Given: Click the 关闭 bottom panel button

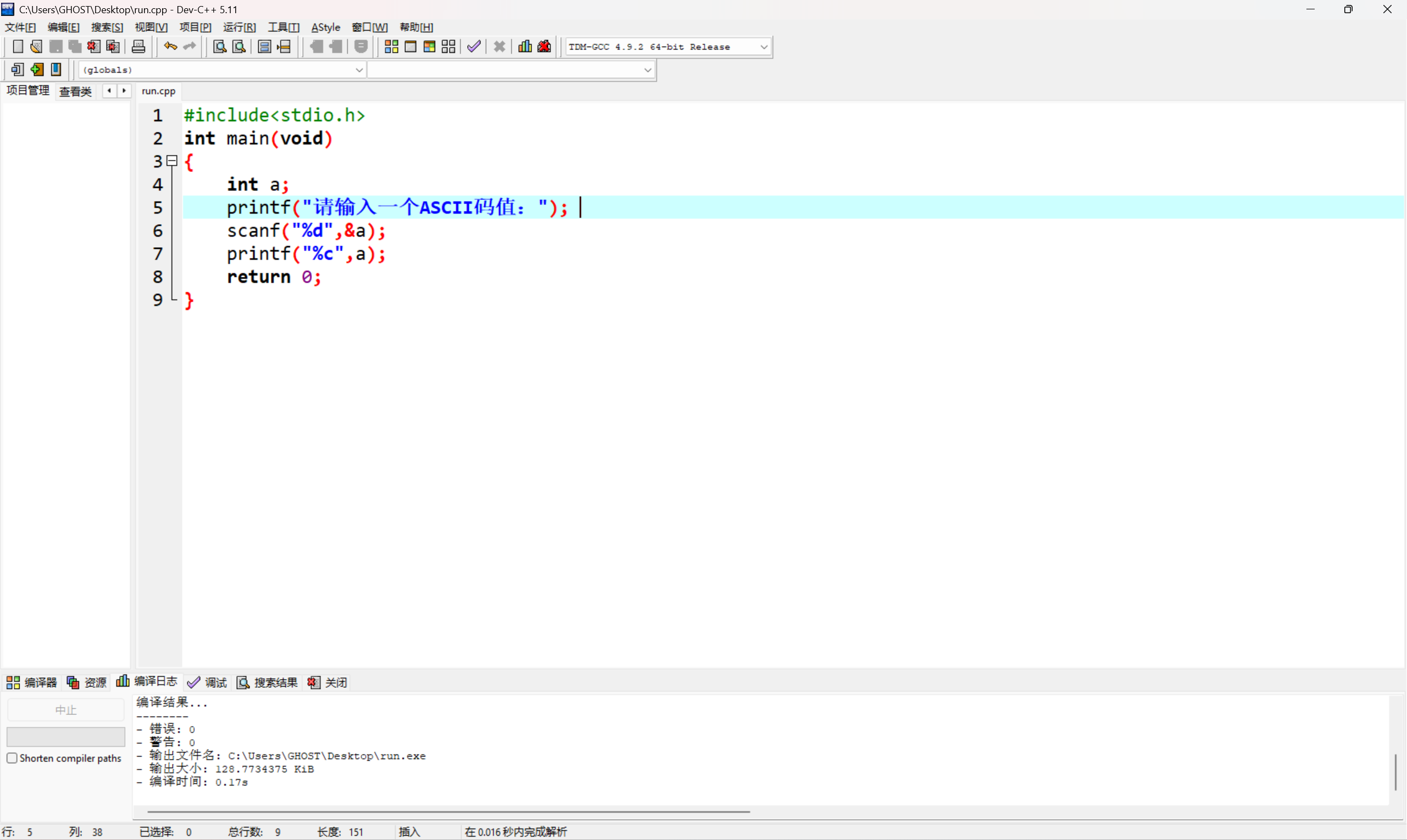Looking at the screenshot, I should coord(327,682).
